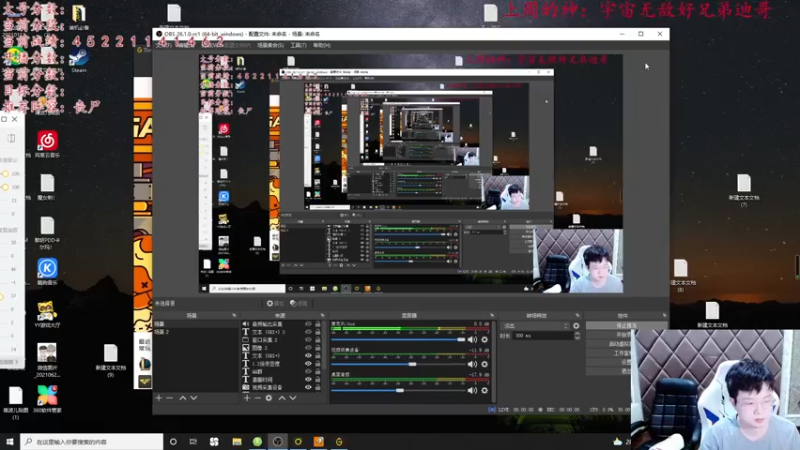Viewport: 800px width, 450px height.
Task: Click the transition duration stepper arrows
Action: (577, 336)
